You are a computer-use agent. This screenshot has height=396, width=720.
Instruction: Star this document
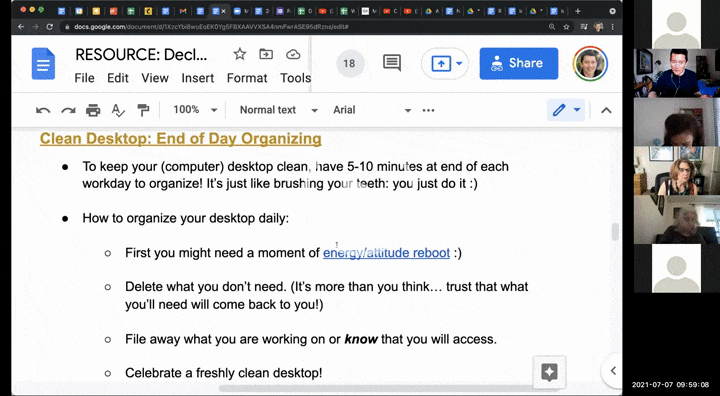tap(240, 54)
